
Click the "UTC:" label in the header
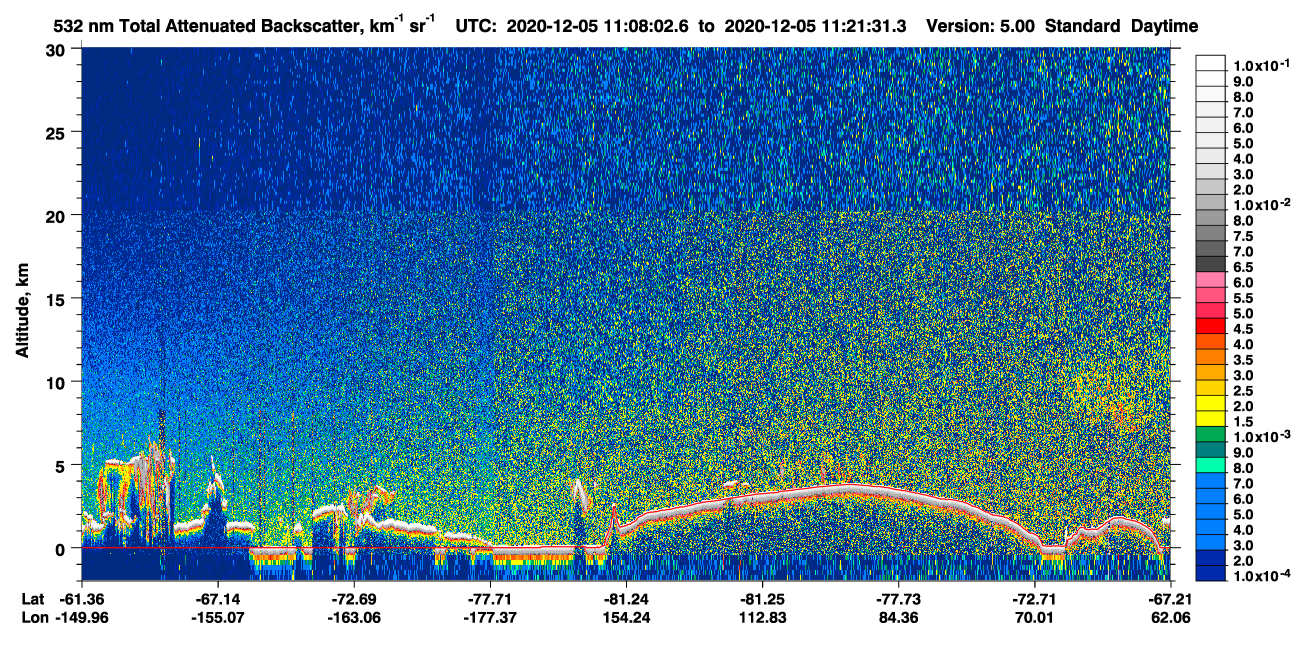click(x=476, y=27)
